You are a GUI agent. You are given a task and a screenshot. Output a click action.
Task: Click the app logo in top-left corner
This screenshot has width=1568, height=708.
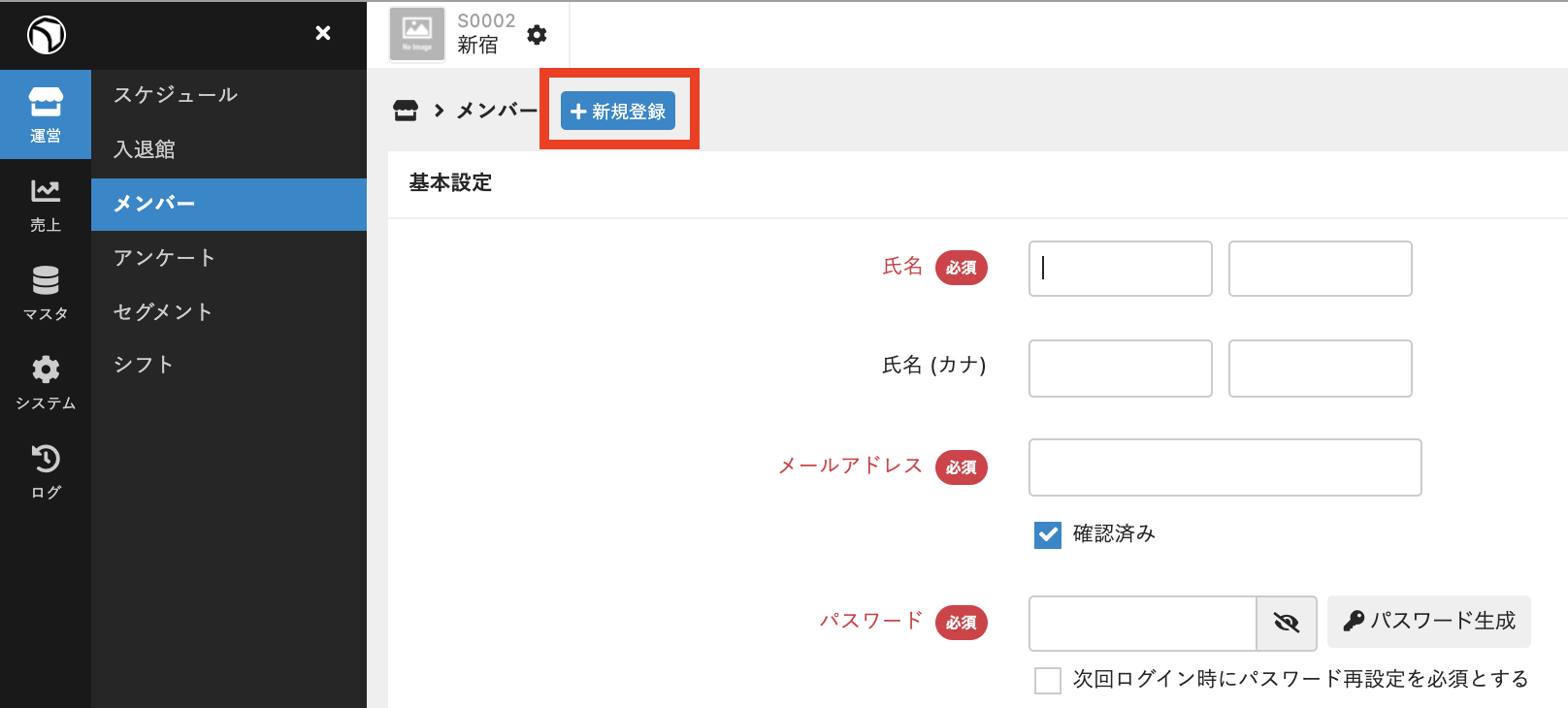pyautogui.click(x=46, y=35)
